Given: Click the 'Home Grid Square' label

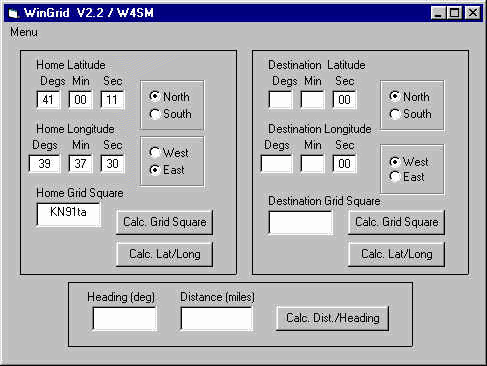Looking at the screenshot, I should pos(80,193).
